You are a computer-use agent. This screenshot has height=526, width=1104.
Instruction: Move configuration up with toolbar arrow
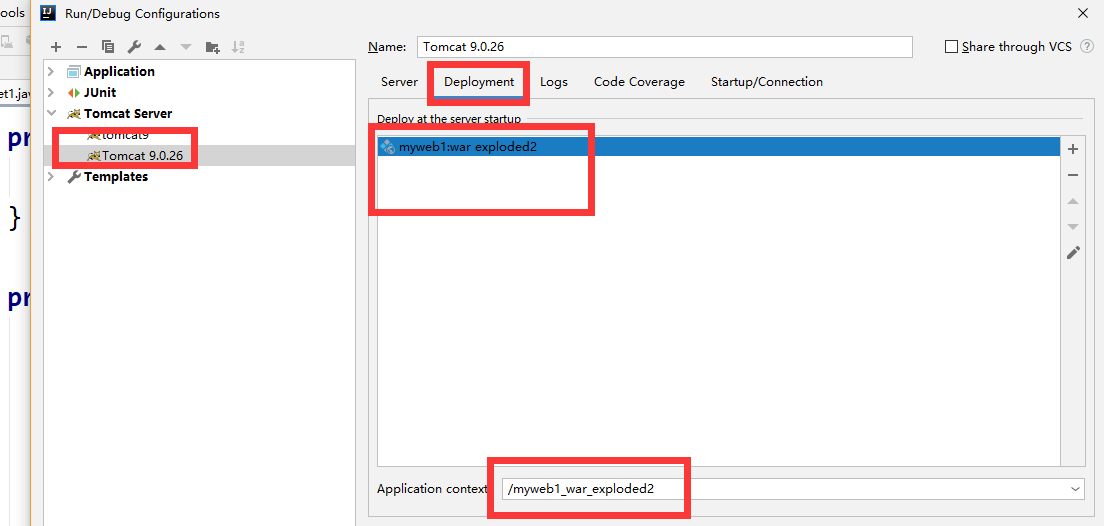click(160, 47)
